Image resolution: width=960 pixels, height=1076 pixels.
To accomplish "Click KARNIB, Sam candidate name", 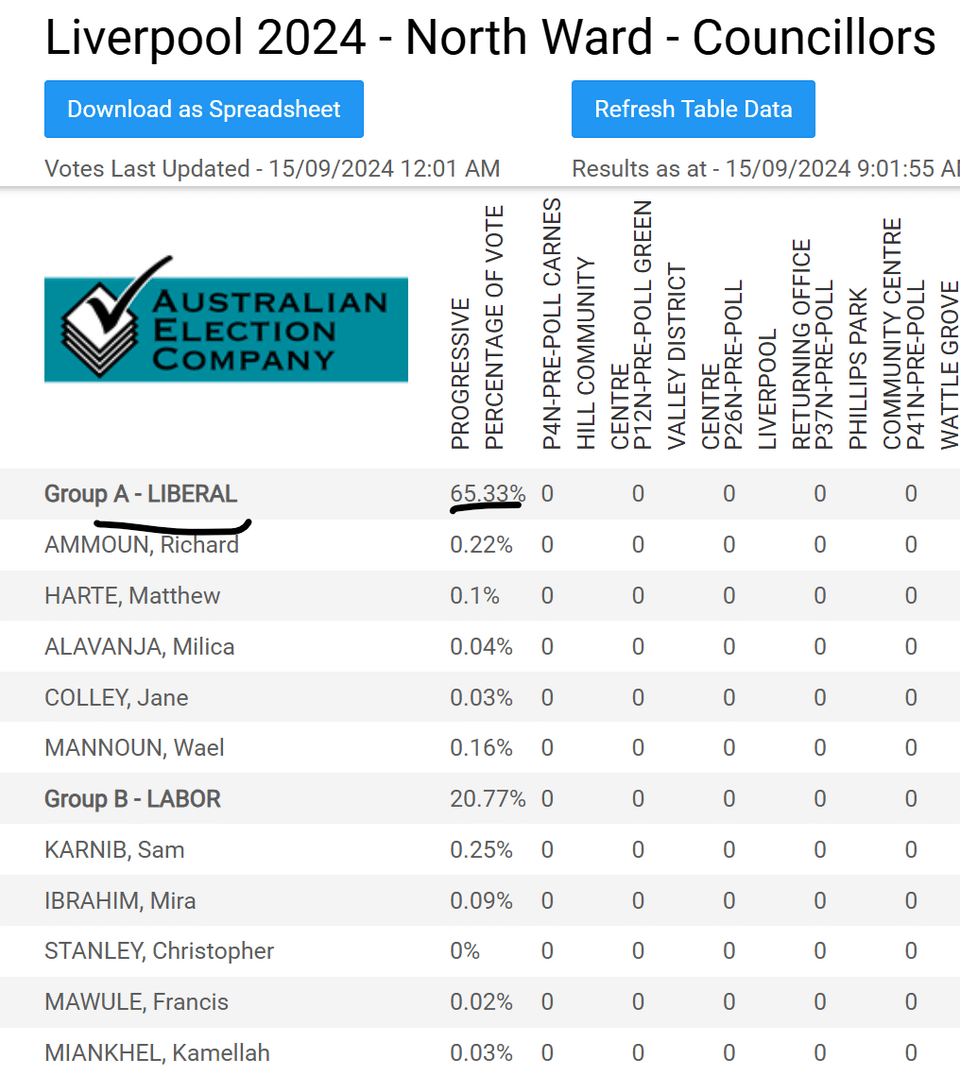I will click(x=115, y=850).
